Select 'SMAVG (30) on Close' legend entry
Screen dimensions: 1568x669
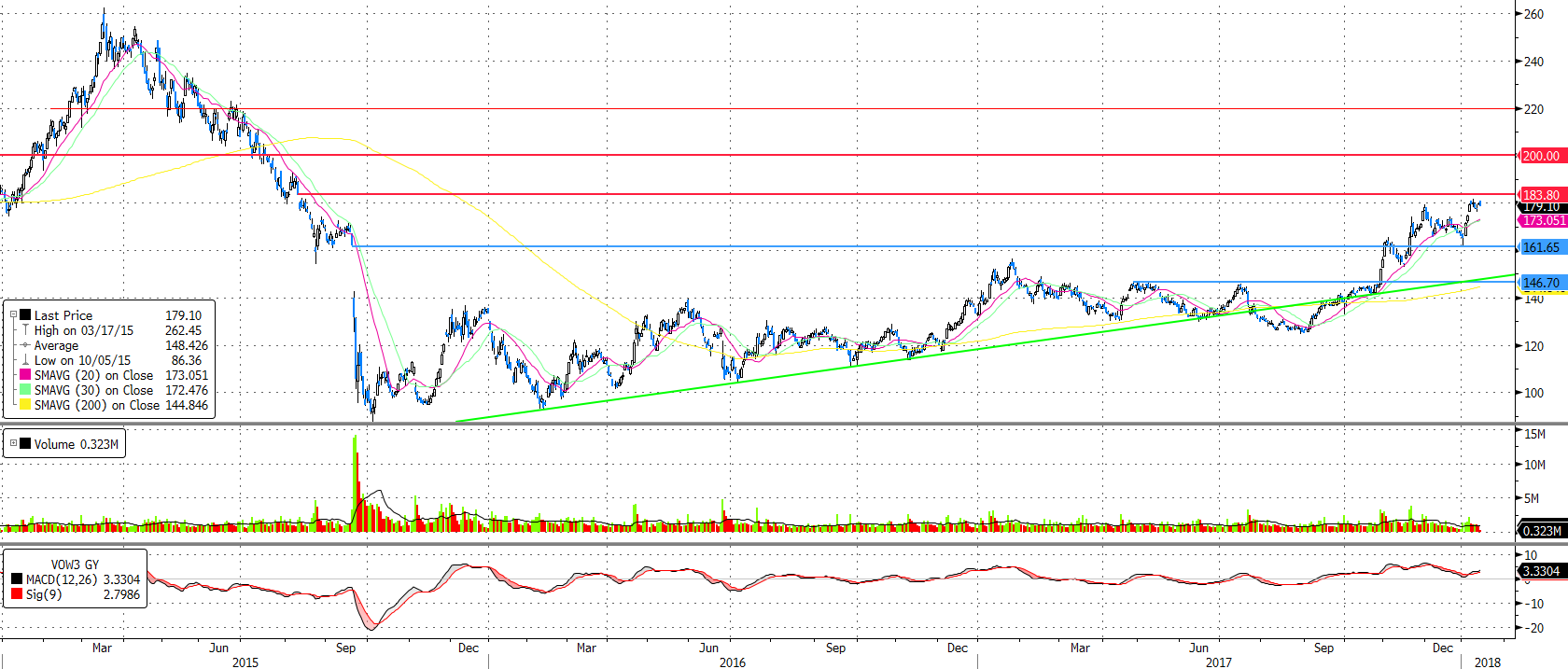coord(93,390)
